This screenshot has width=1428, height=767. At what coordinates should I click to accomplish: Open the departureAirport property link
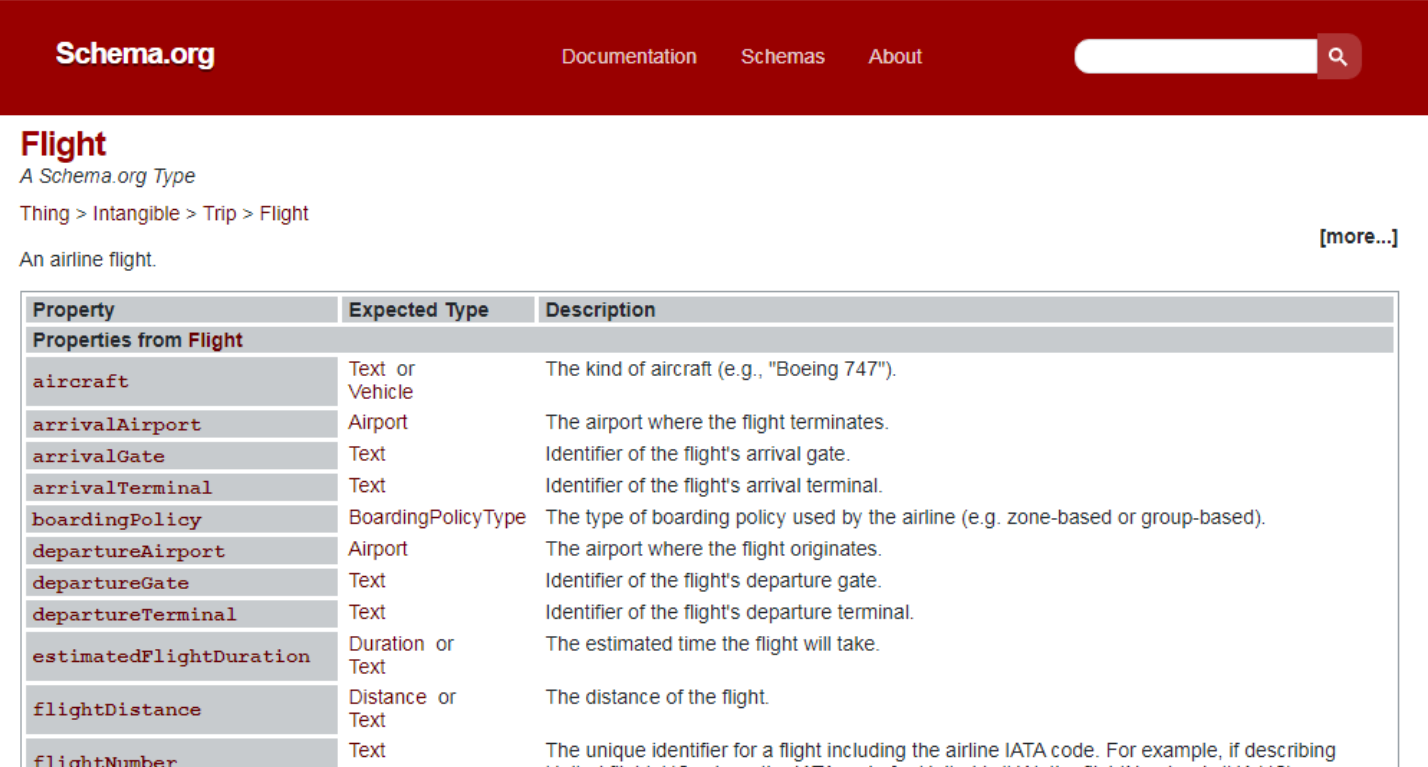pos(129,551)
